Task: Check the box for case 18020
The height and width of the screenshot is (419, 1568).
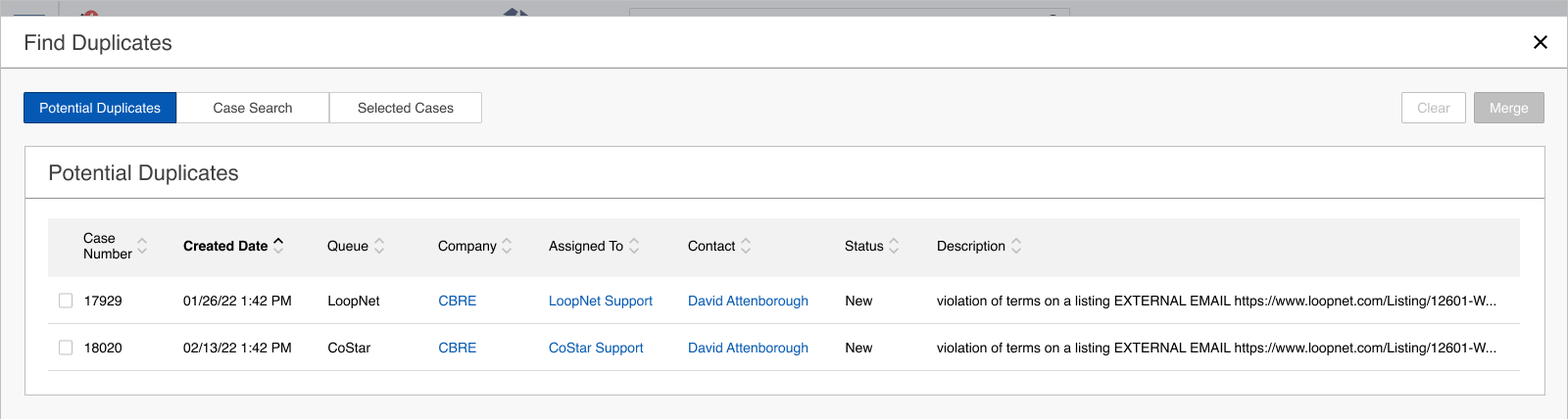Action: pyautogui.click(x=66, y=348)
